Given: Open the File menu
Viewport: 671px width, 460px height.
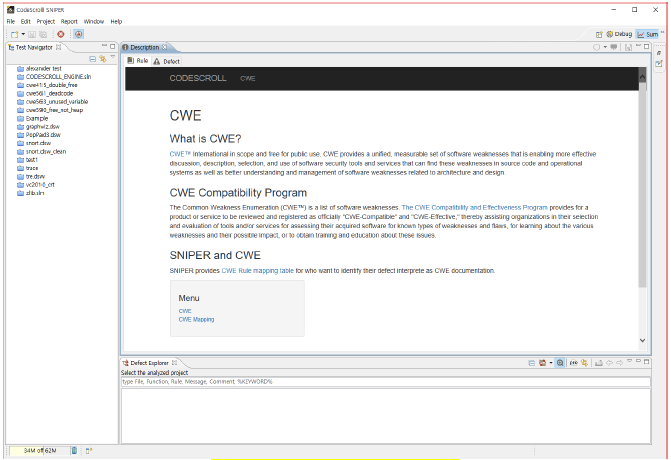Looking at the screenshot, I should pyautogui.click(x=11, y=21).
